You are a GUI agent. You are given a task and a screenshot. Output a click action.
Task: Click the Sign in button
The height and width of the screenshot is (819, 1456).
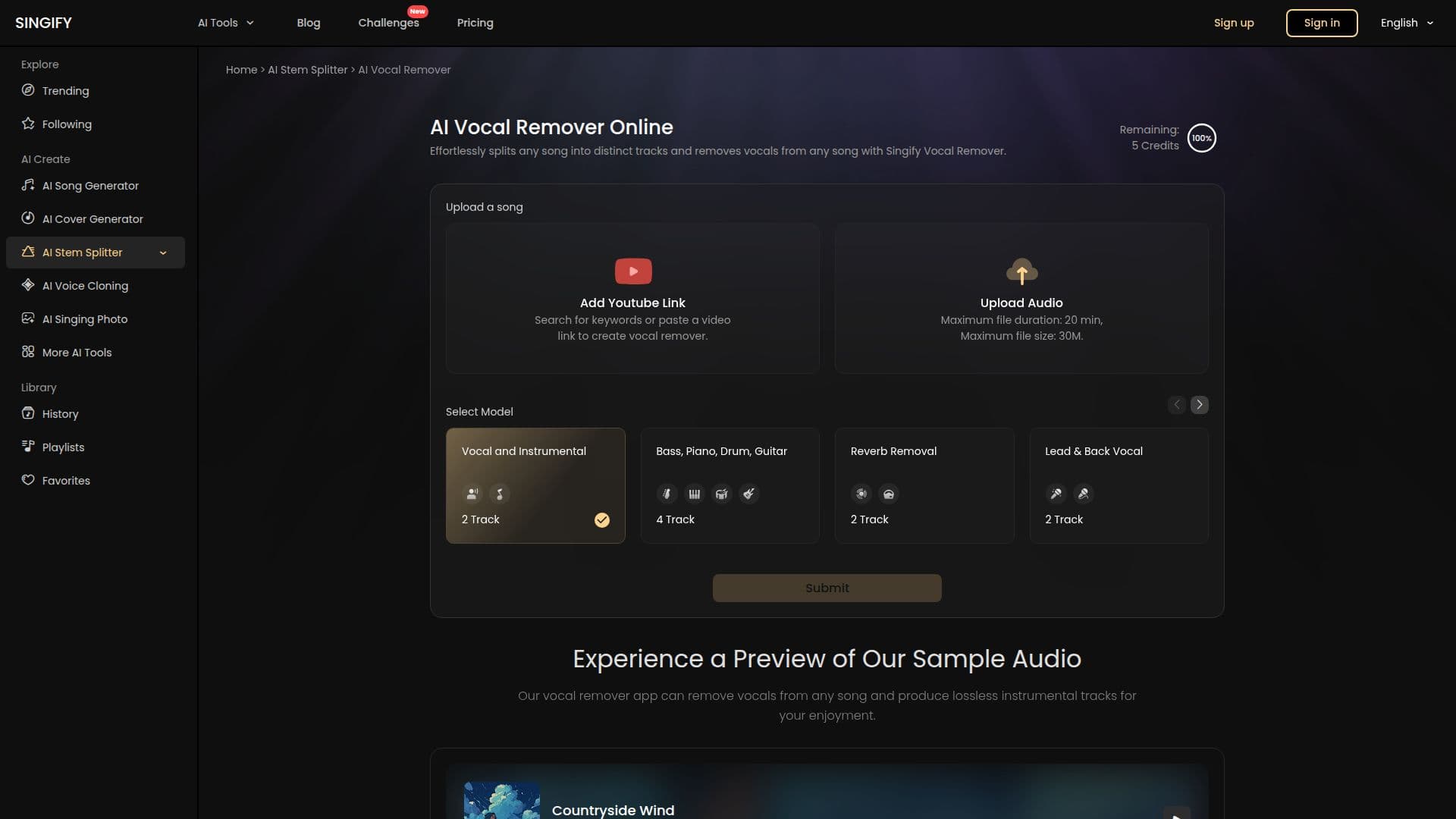click(x=1322, y=23)
